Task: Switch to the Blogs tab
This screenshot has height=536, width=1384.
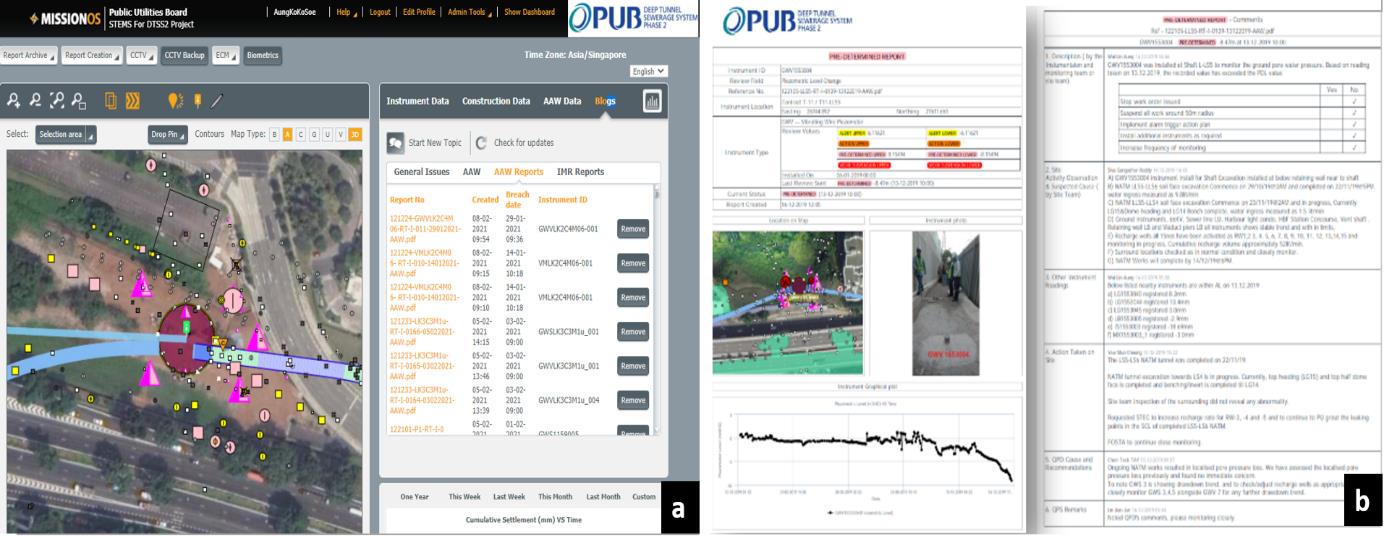Action: click(x=605, y=101)
